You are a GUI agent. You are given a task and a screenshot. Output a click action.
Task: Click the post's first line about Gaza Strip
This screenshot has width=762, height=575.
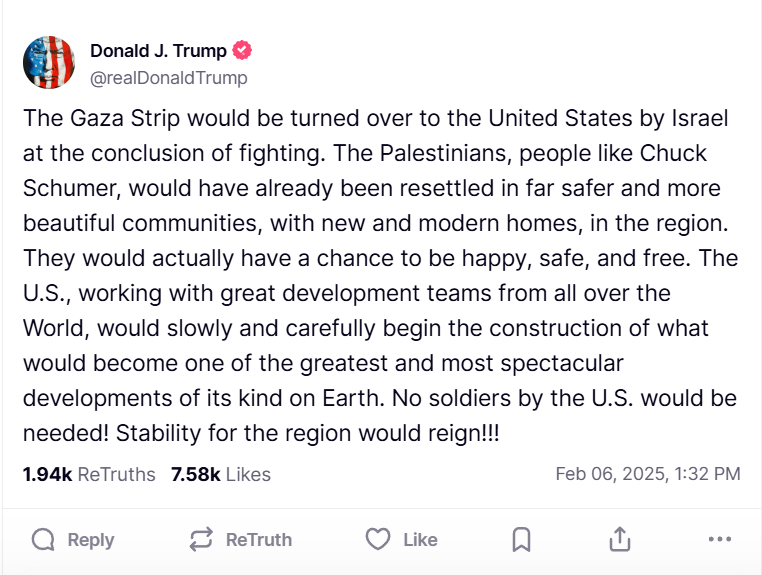point(375,118)
